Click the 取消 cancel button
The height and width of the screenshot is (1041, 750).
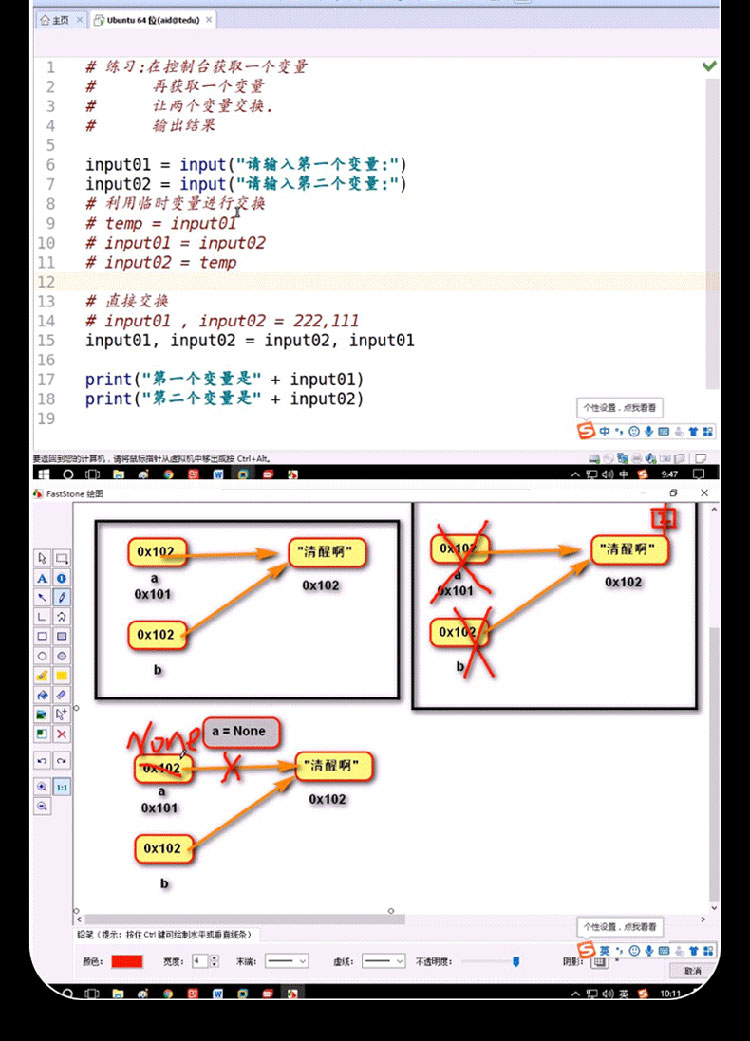[692, 970]
